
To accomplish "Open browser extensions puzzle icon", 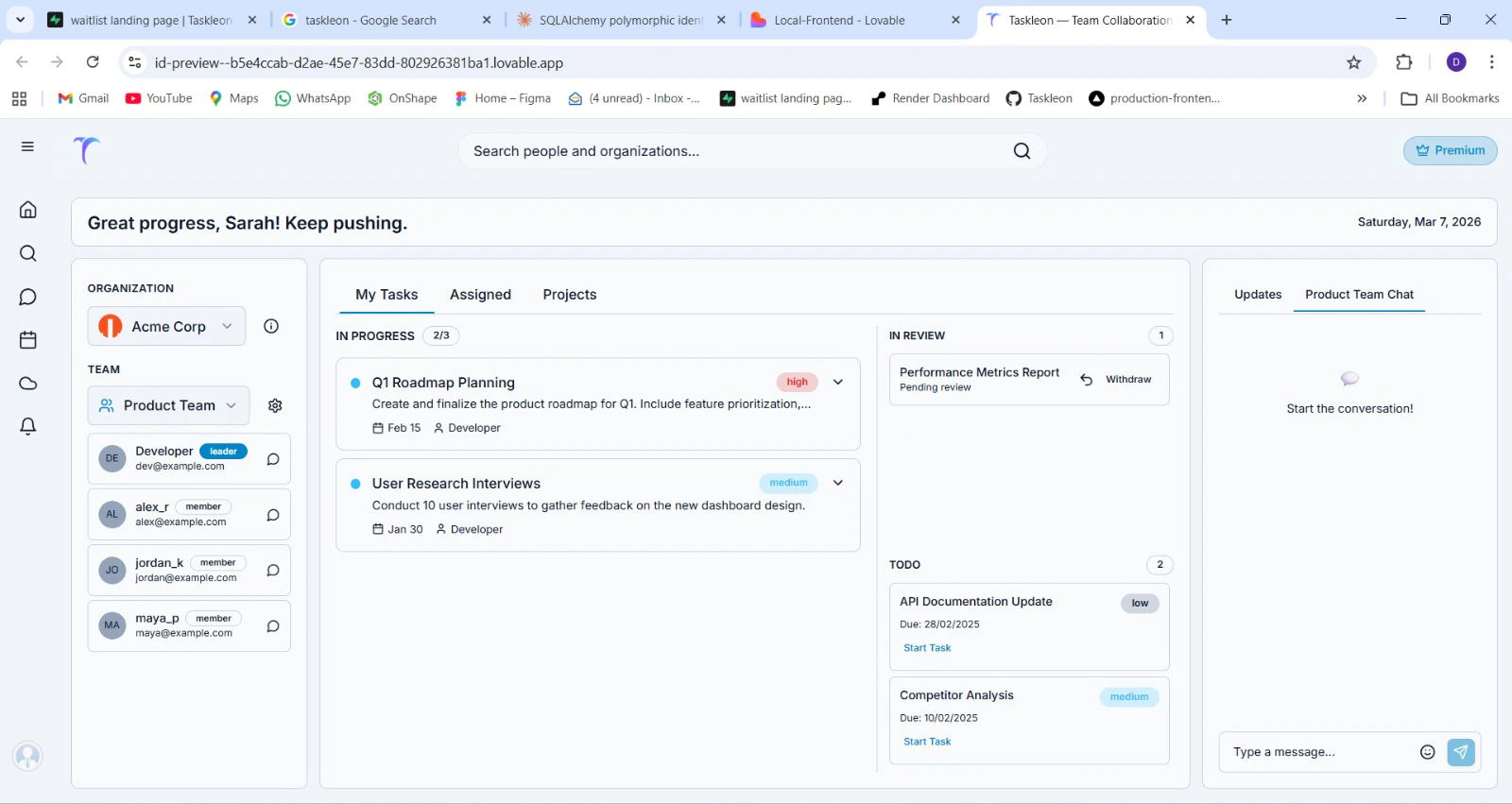I will point(1404,62).
